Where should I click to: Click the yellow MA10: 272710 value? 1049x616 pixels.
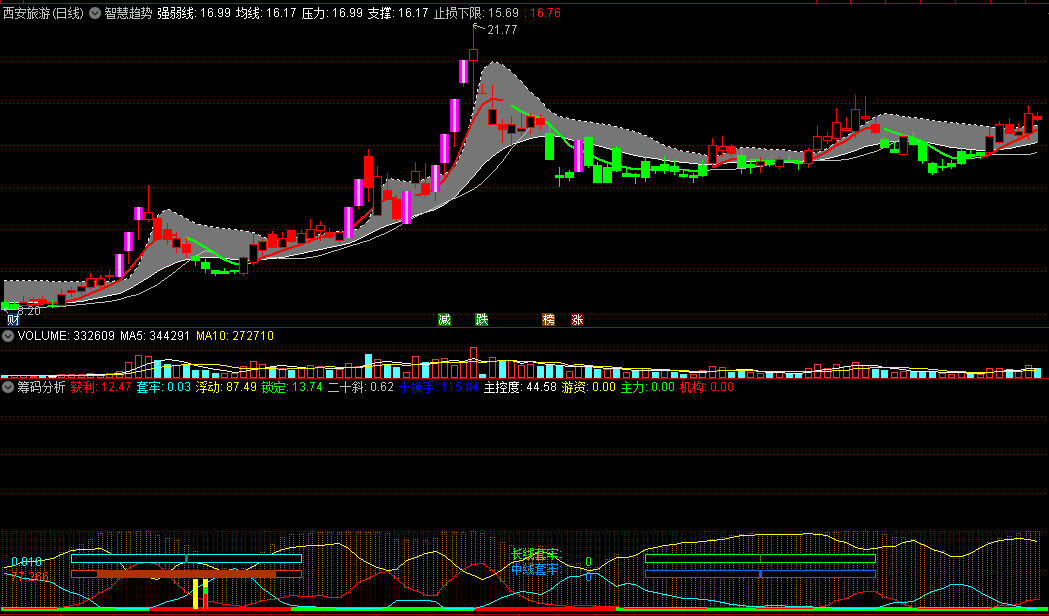tap(235, 336)
